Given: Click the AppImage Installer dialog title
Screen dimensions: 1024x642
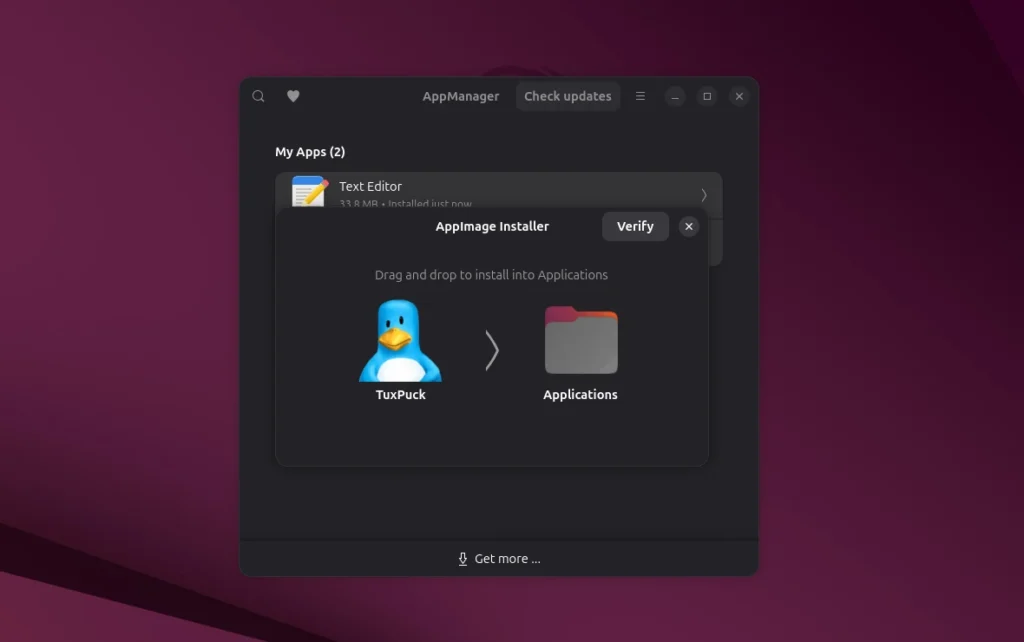Looking at the screenshot, I should (492, 226).
